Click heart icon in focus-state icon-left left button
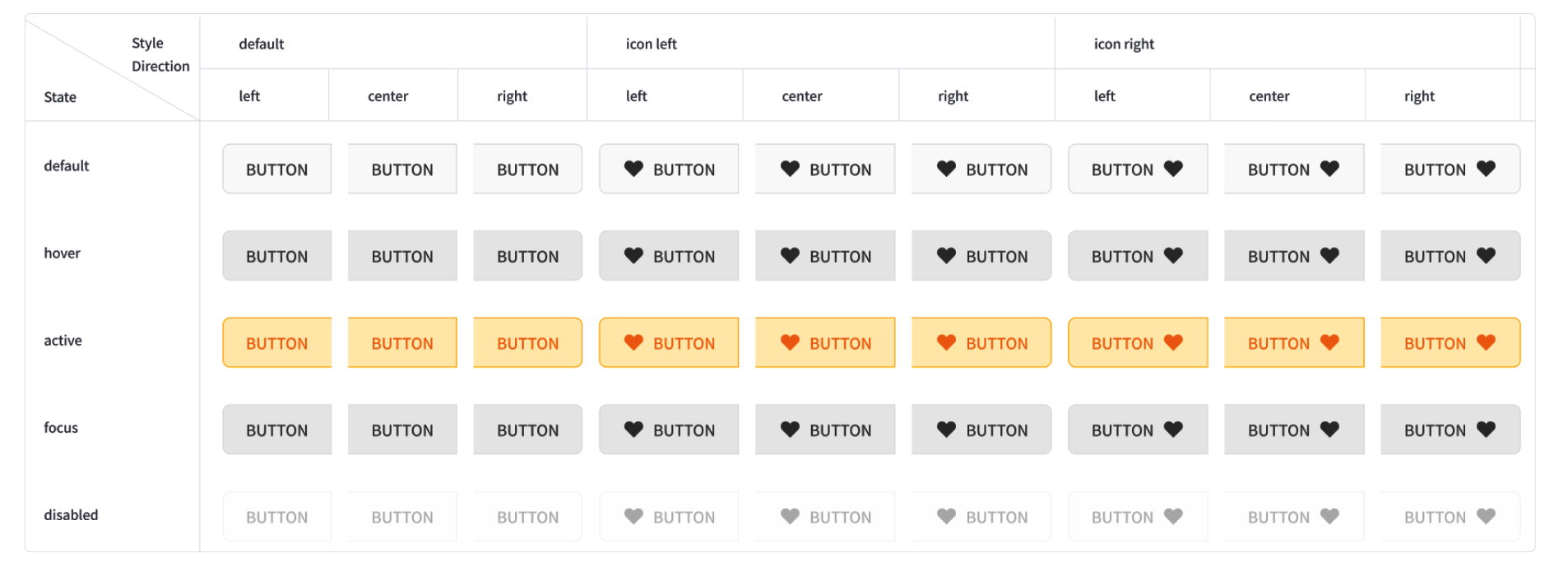1568x581 pixels. [x=633, y=430]
